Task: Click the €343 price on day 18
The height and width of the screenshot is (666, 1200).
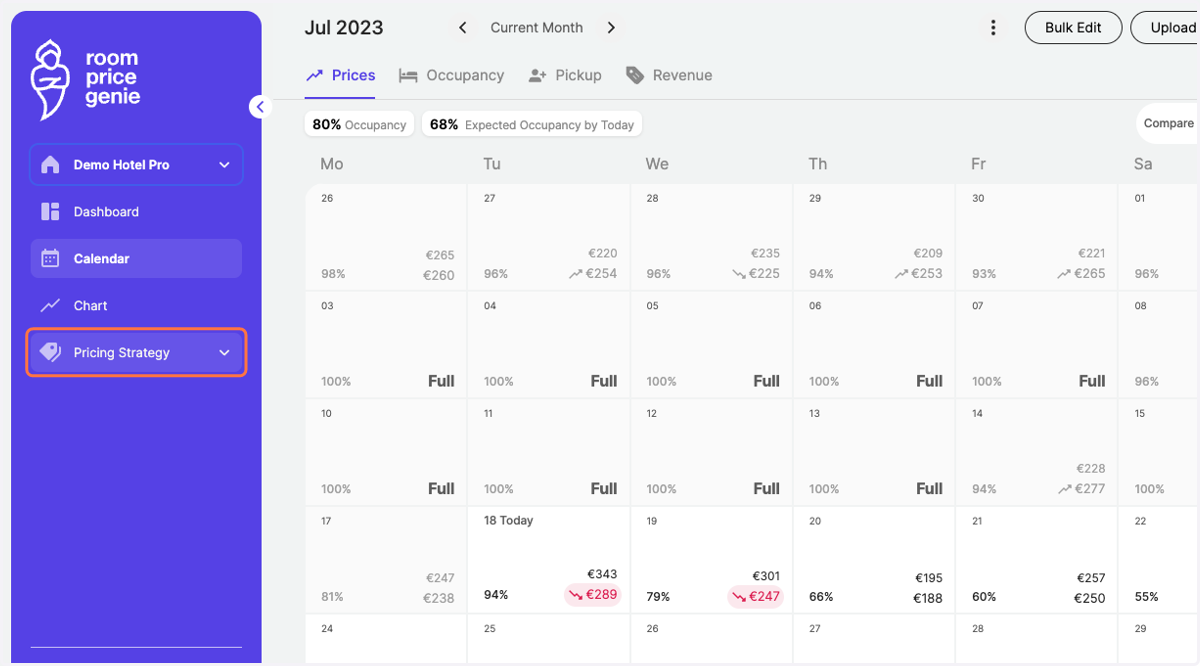Action: click(x=602, y=574)
